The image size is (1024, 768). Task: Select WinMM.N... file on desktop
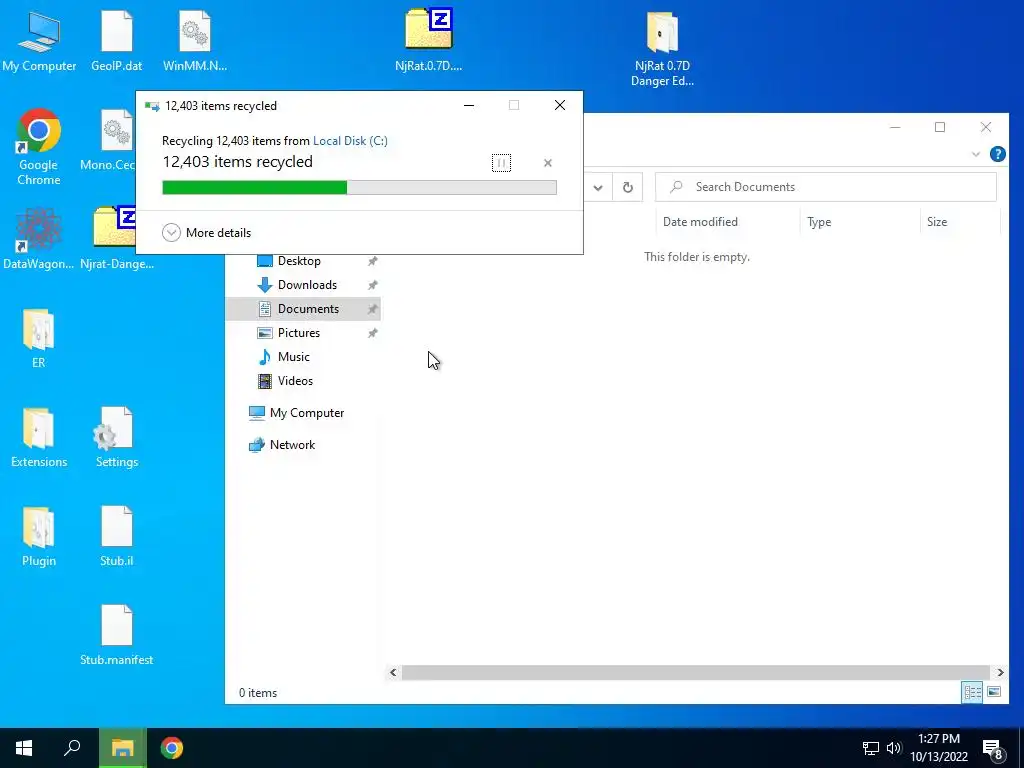click(195, 40)
